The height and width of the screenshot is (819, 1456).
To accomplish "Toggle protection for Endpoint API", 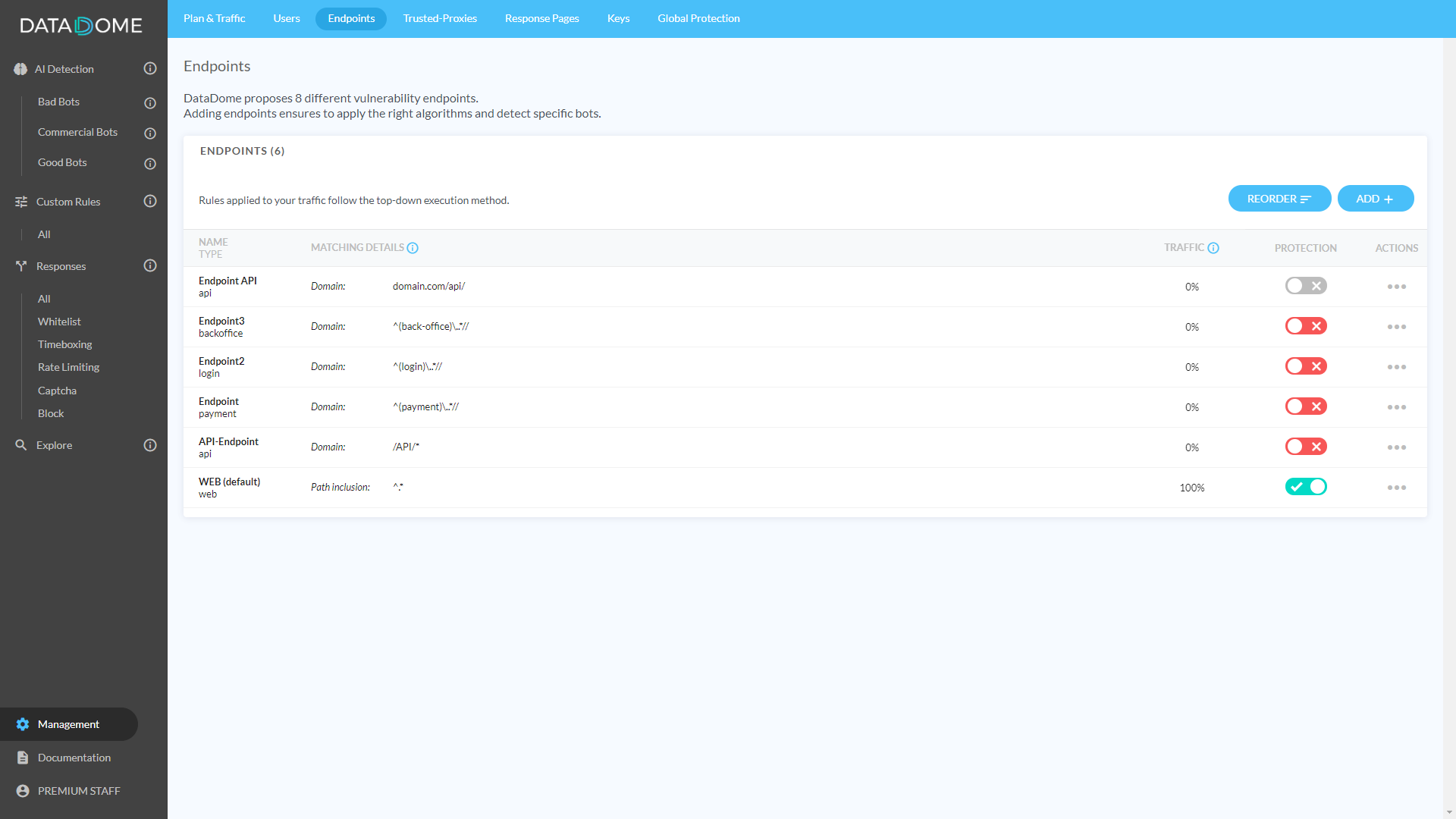I will point(1305,286).
